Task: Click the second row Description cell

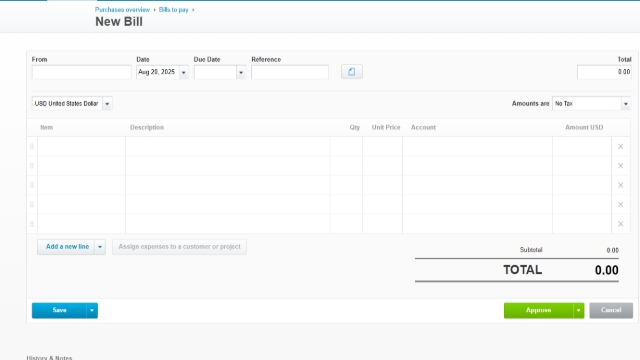Action: pos(228,166)
